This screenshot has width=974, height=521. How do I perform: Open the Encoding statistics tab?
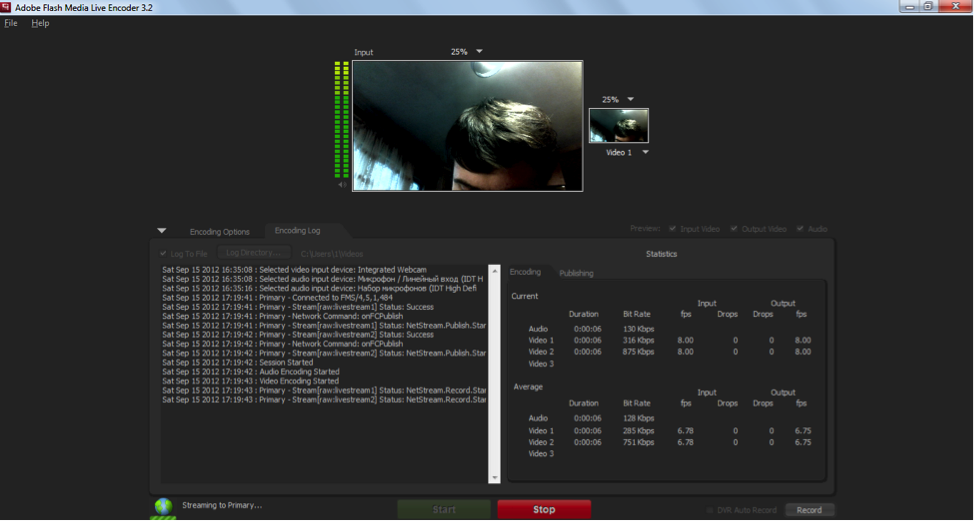point(525,272)
